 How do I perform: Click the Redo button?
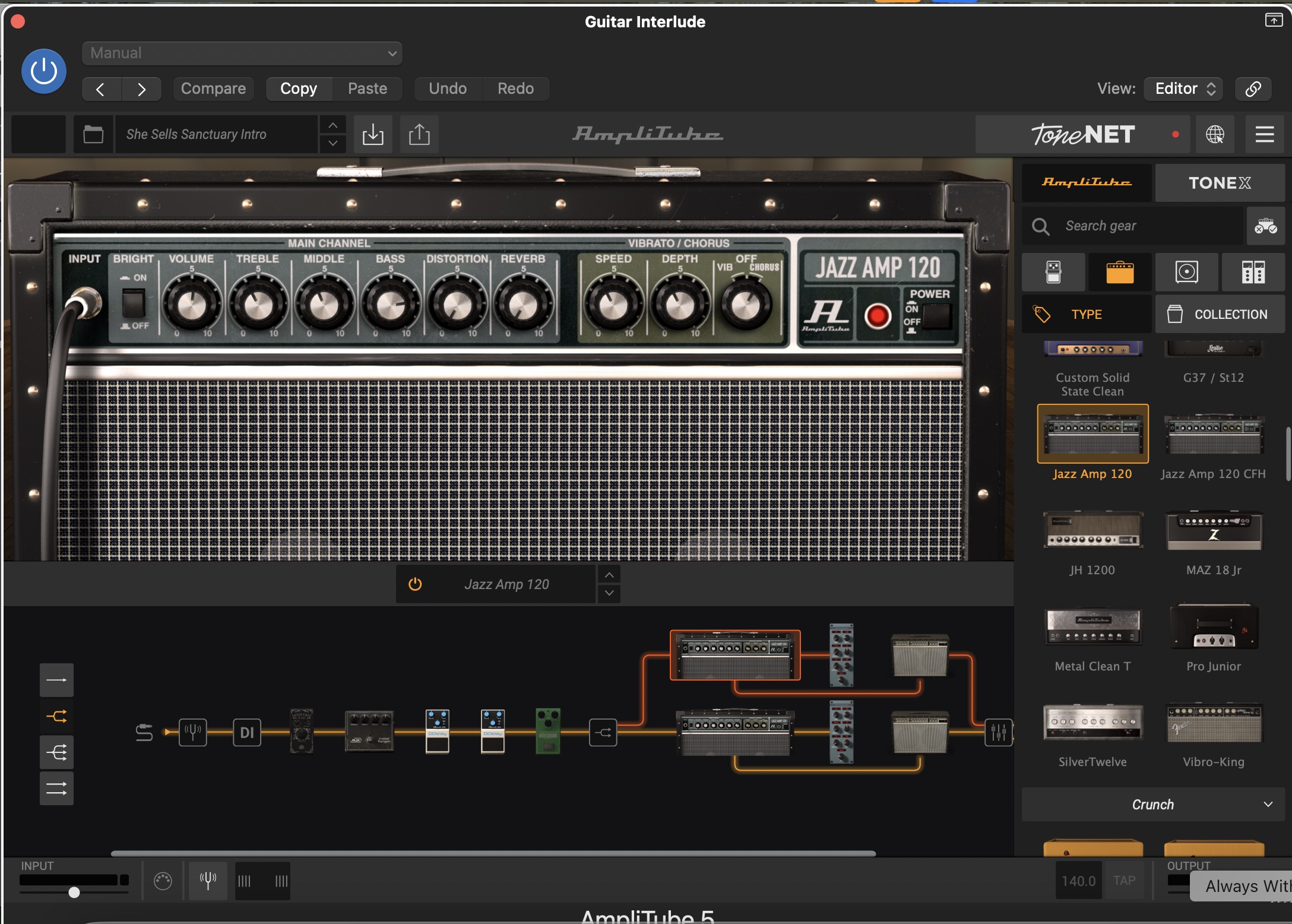click(x=515, y=89)
